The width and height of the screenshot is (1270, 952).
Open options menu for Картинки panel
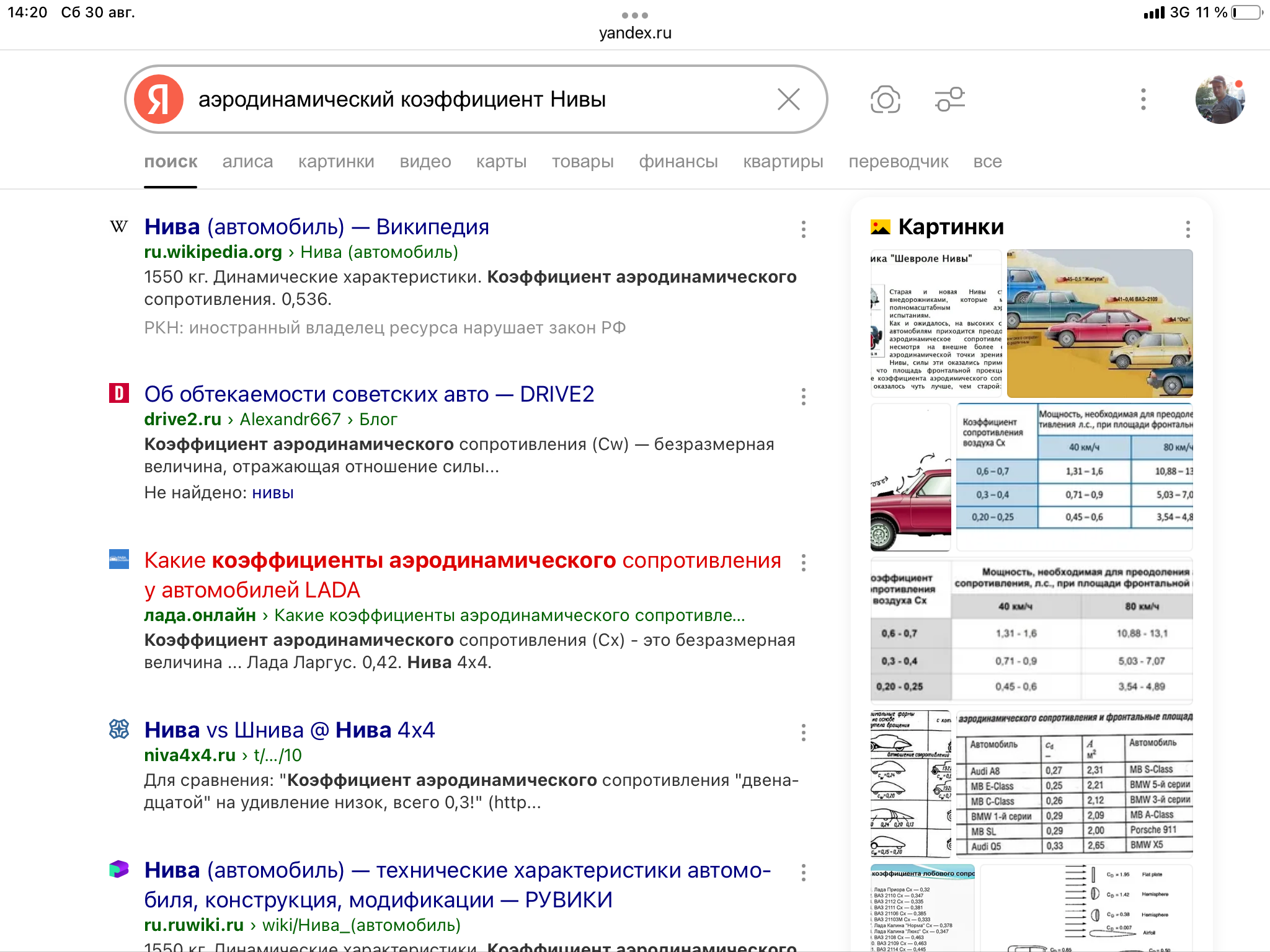point(1188,229)
